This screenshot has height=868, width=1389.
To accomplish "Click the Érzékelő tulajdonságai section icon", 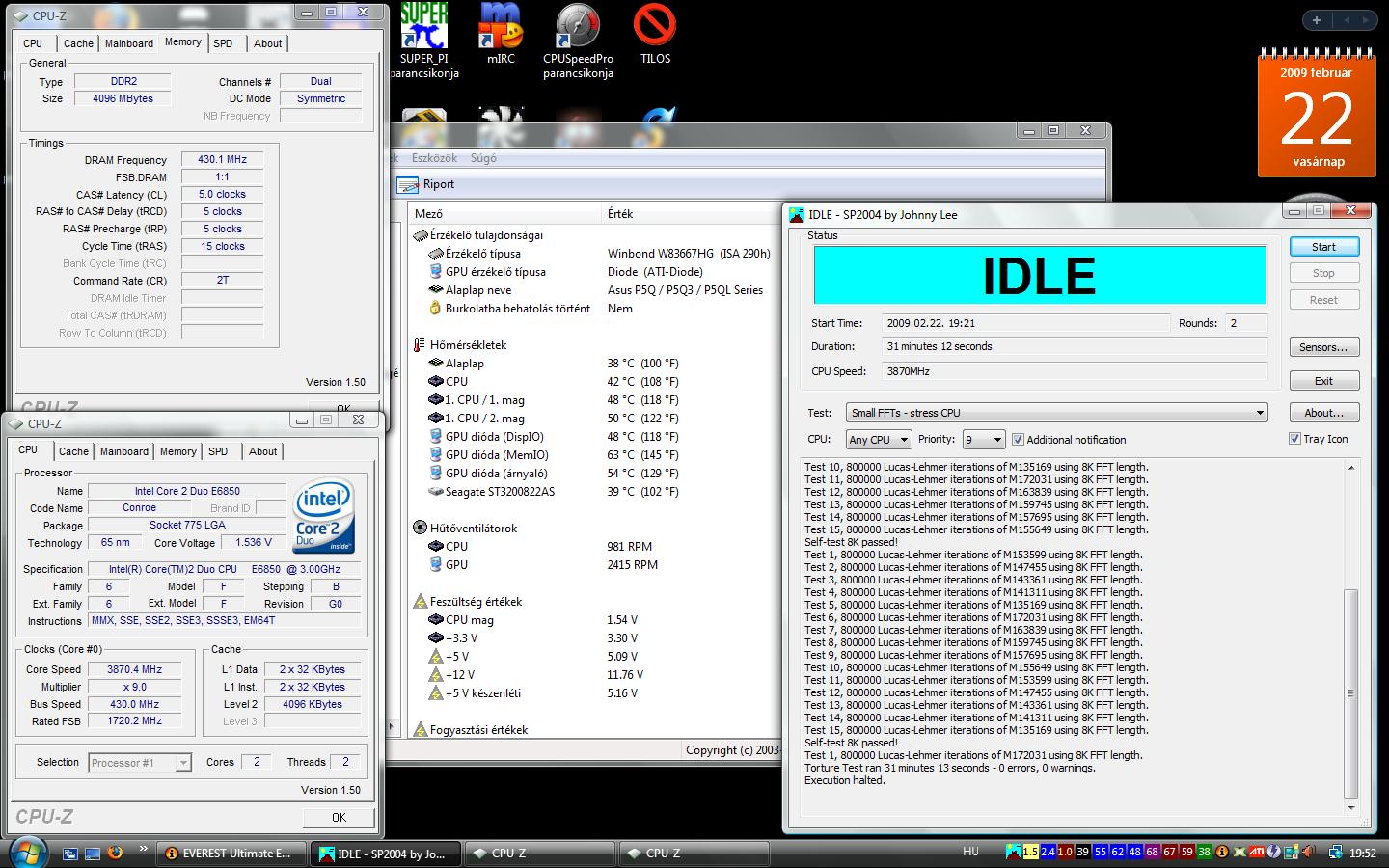I will pos(420,234).
